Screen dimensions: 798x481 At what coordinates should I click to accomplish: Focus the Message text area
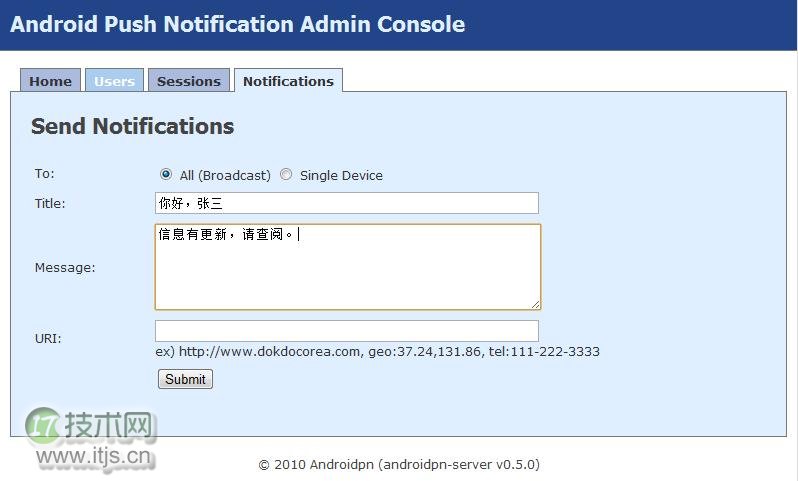[x=348, y=267]
